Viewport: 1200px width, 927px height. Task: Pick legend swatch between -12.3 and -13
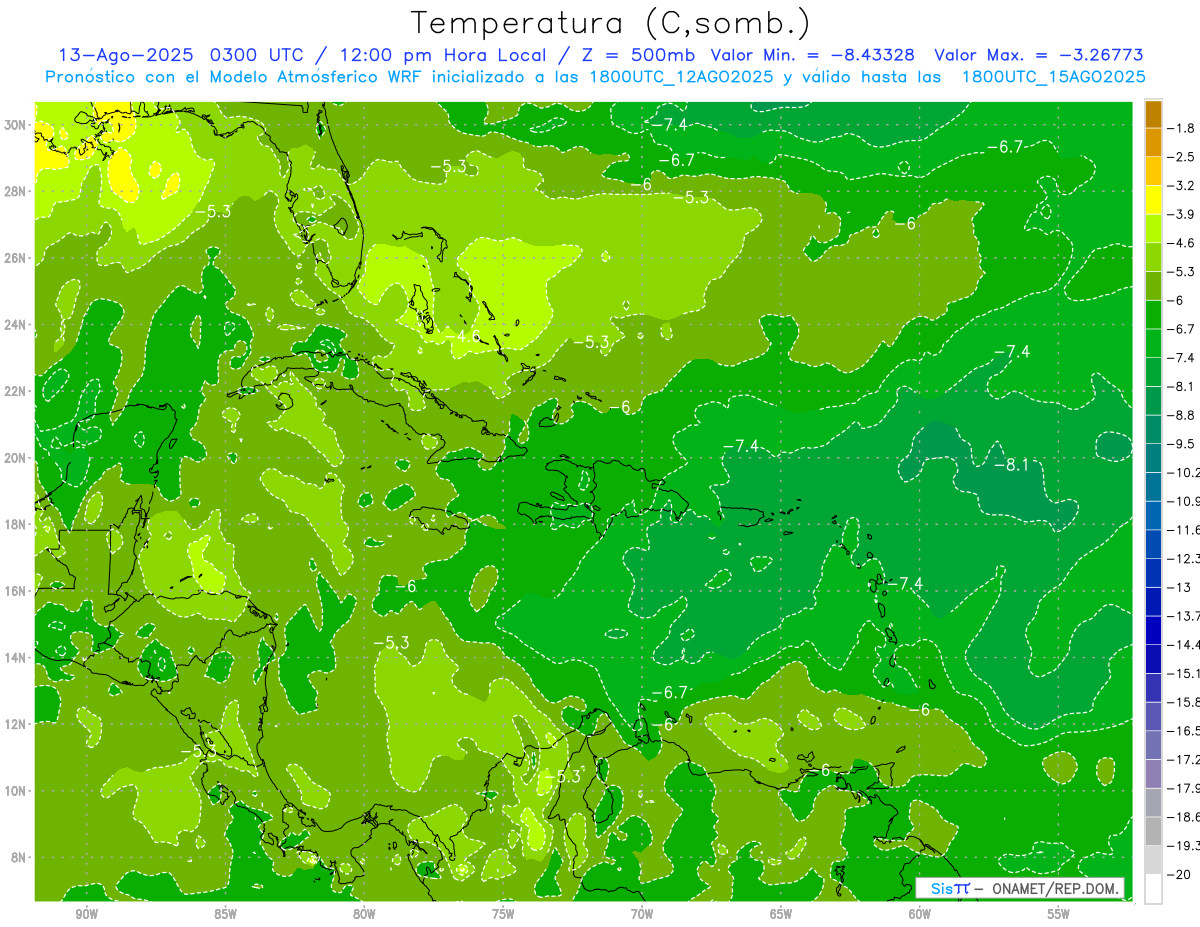click(x=1153, y=573)
